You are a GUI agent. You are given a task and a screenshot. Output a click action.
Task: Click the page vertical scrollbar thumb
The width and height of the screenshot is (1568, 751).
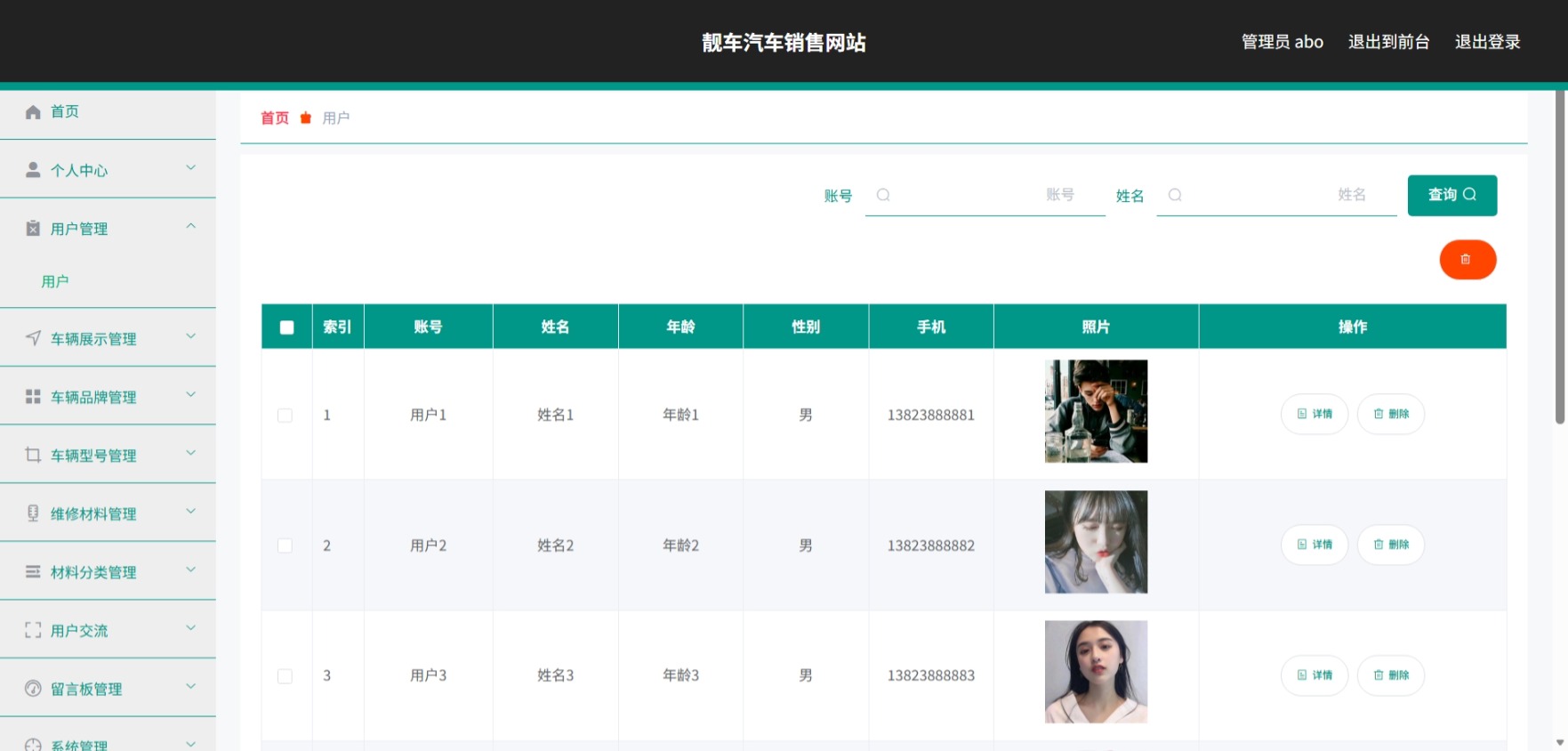tap(1560, 256)
